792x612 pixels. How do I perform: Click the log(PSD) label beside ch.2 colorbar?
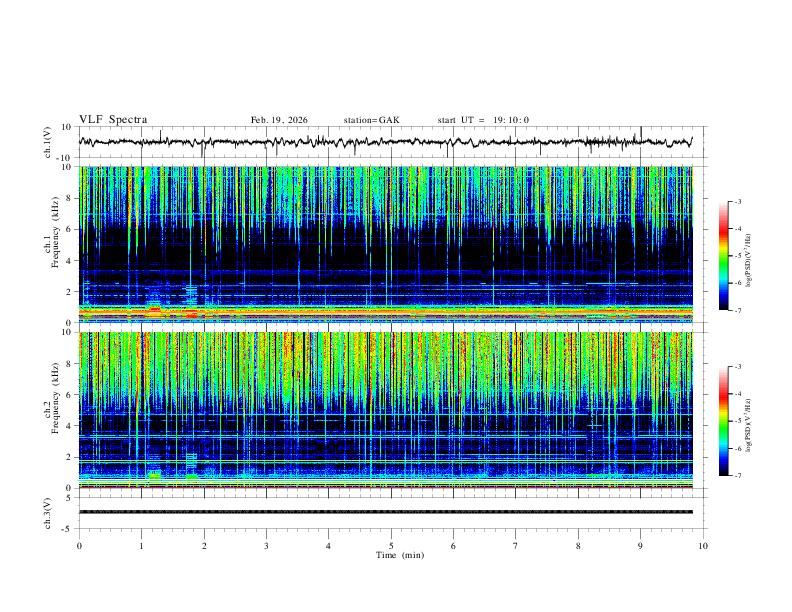coord(749,426)
